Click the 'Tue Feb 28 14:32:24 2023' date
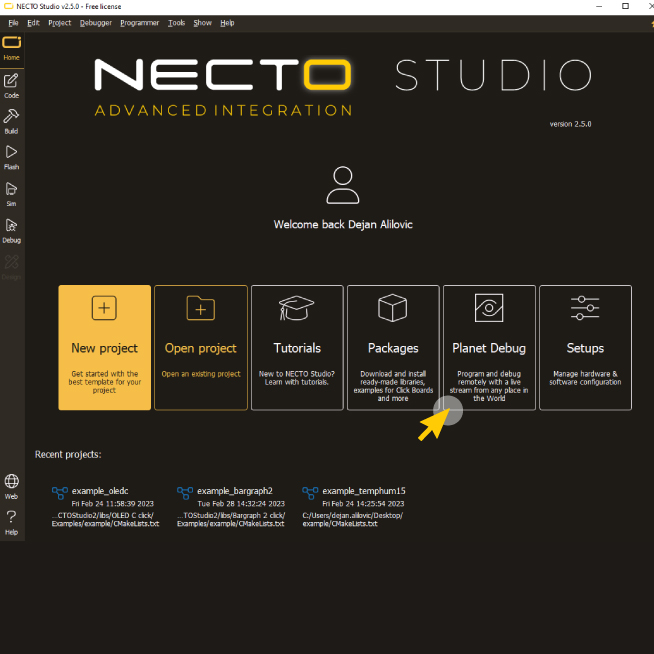 point(241,504)
